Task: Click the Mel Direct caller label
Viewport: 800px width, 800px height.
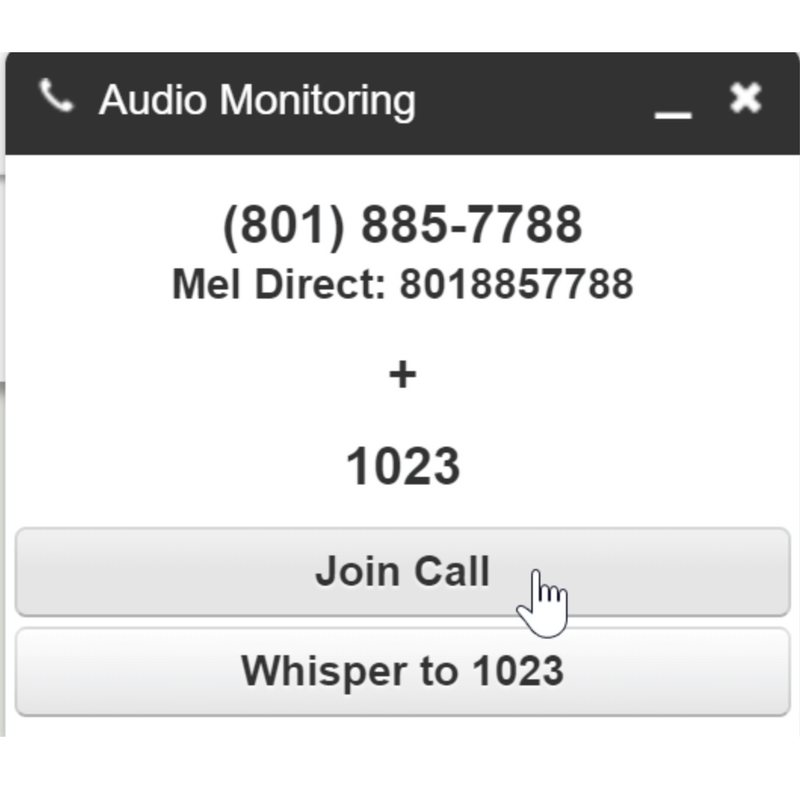Action: [278, 284]
